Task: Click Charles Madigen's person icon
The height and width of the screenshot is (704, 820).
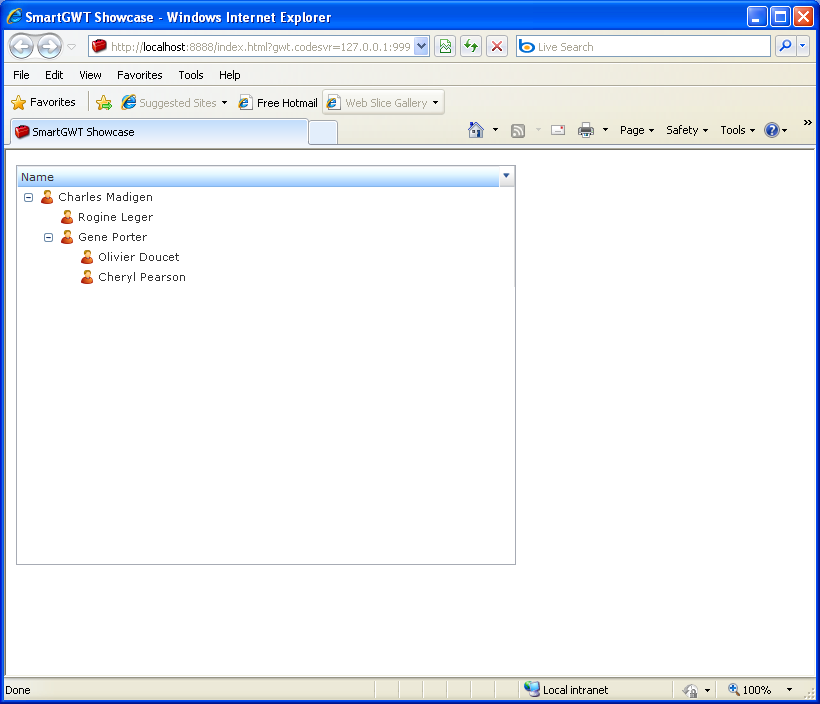Action: [47, 197]
